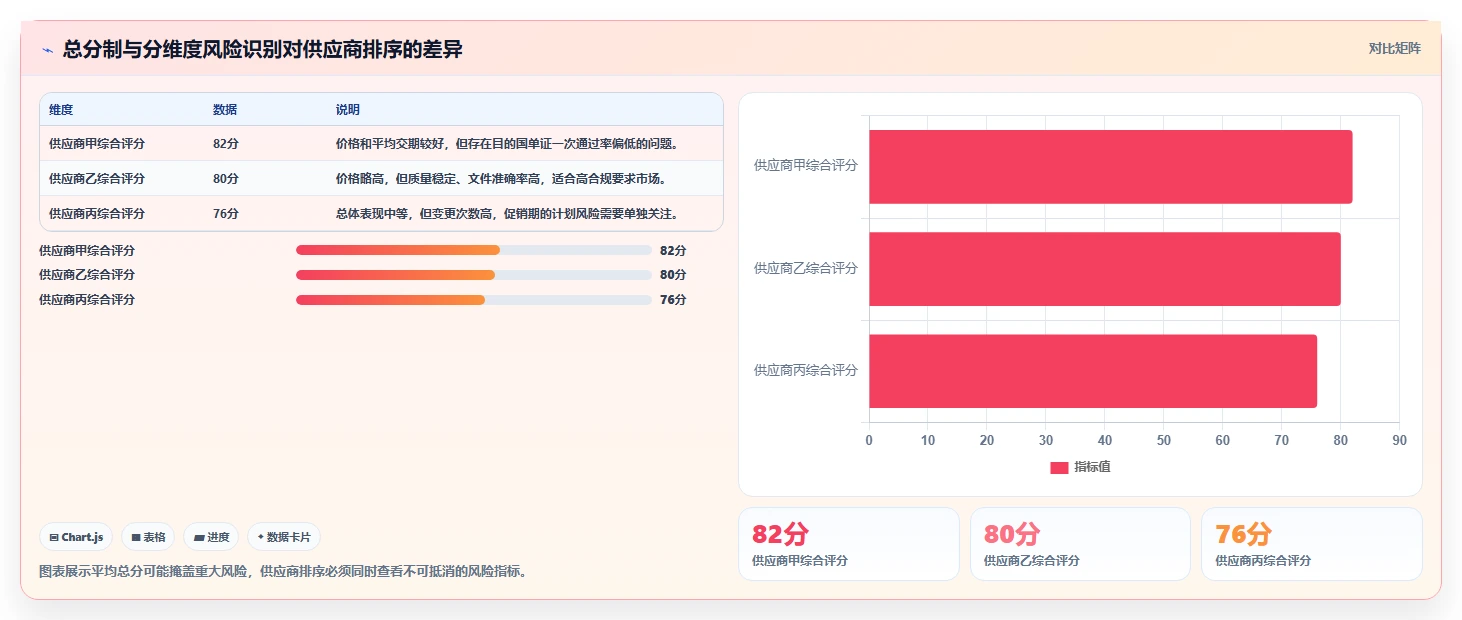Select the 数据卡片 tag chip
This screenshot has height=620, width=1462.
pos(284,537)
